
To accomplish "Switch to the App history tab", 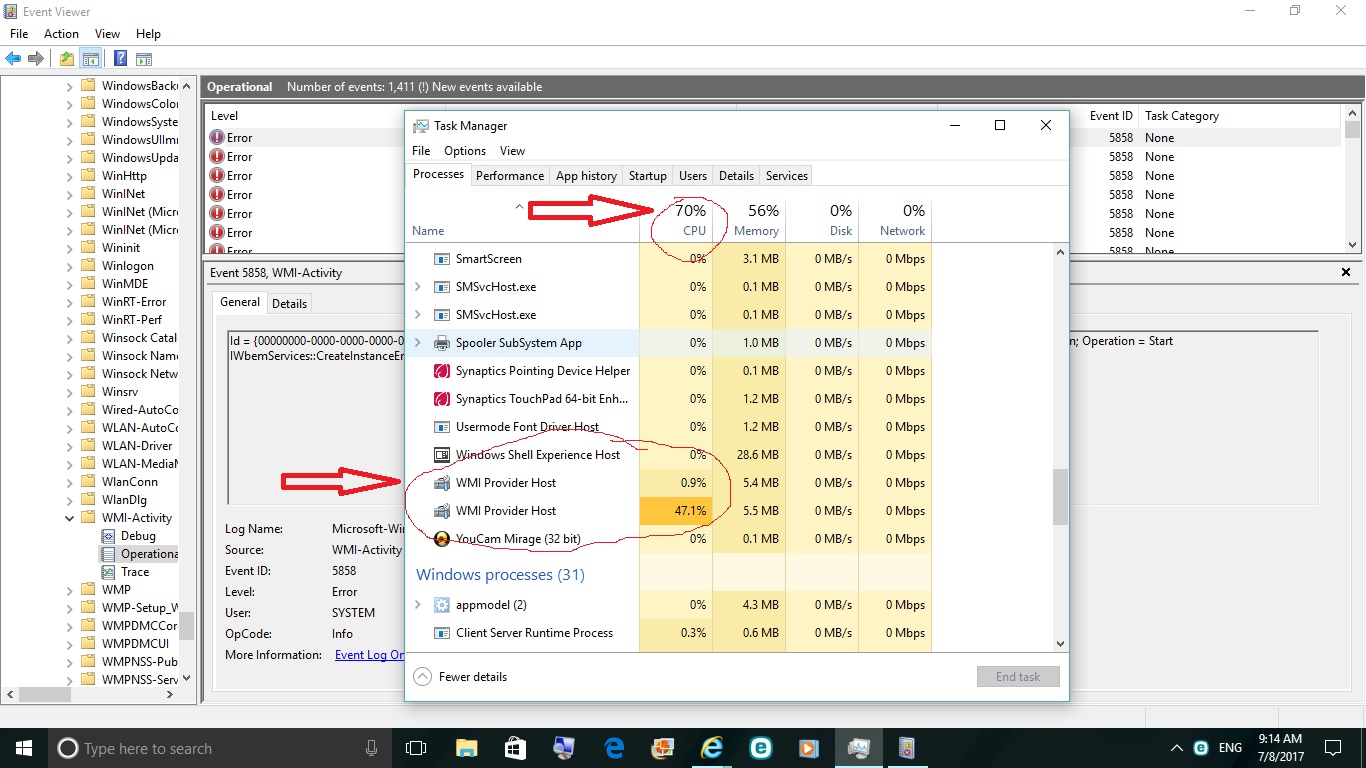I will pyautogui.click(x=586, y=176).
